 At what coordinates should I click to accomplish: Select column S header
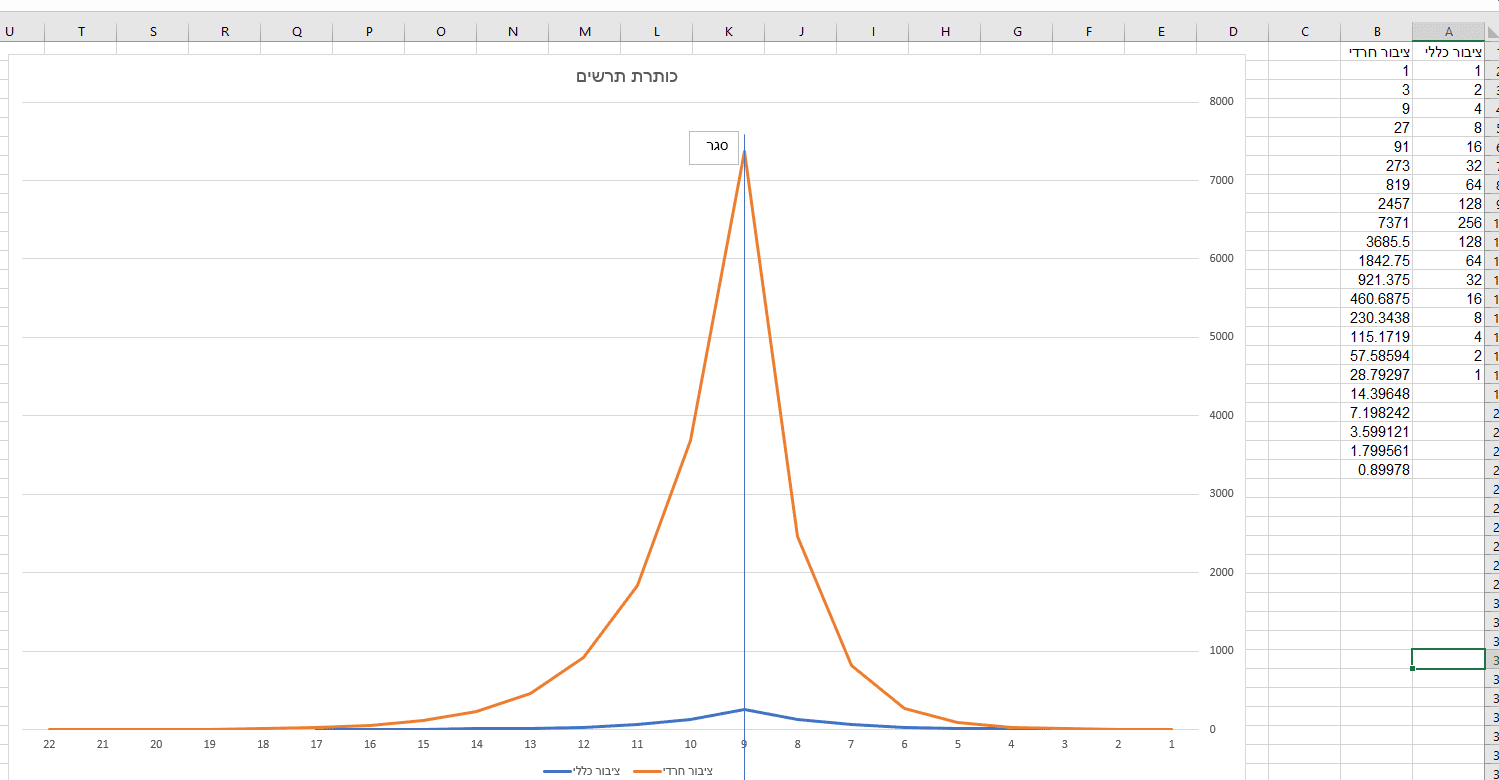[153, 31]
